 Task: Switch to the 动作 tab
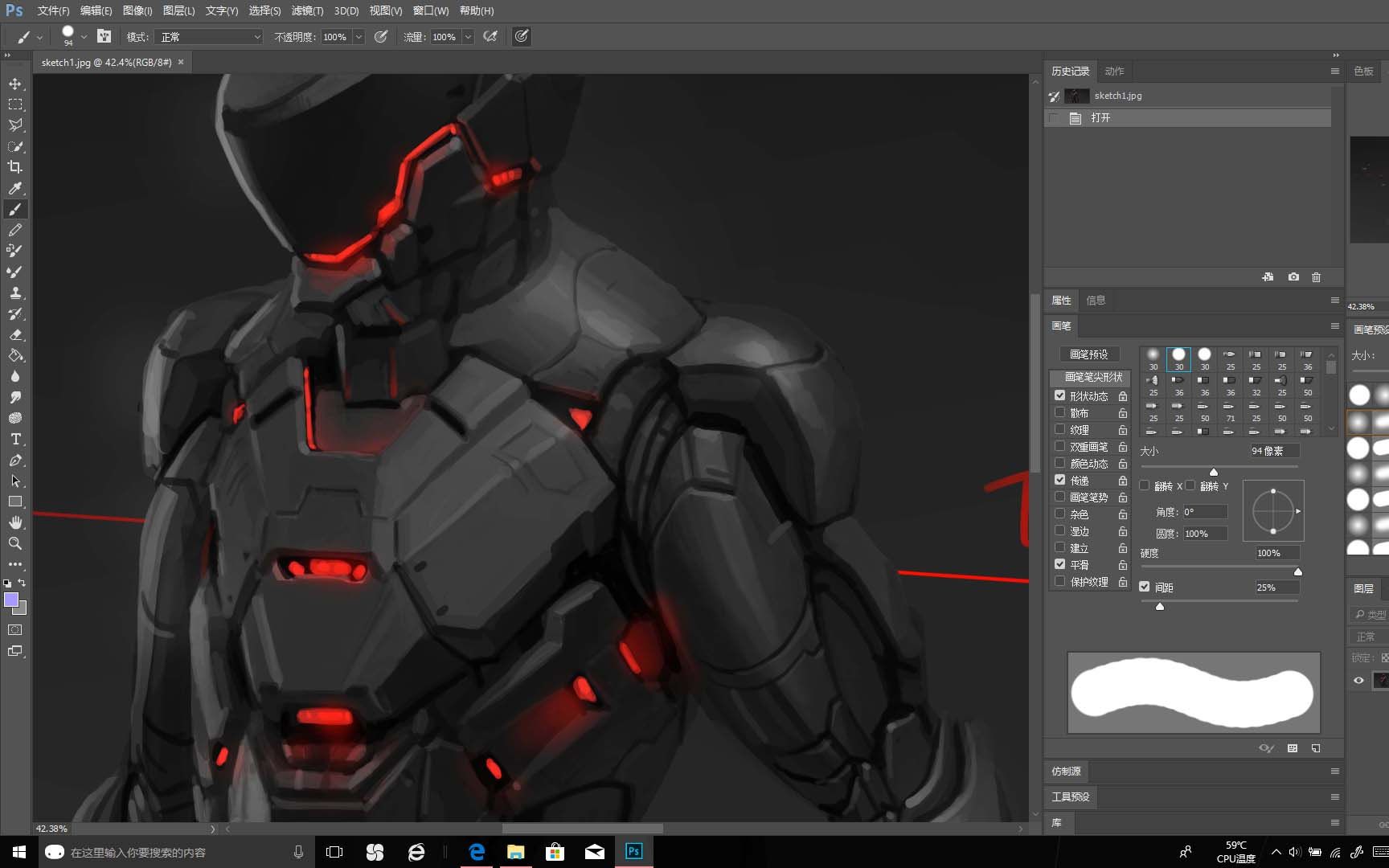point(1114,72)
